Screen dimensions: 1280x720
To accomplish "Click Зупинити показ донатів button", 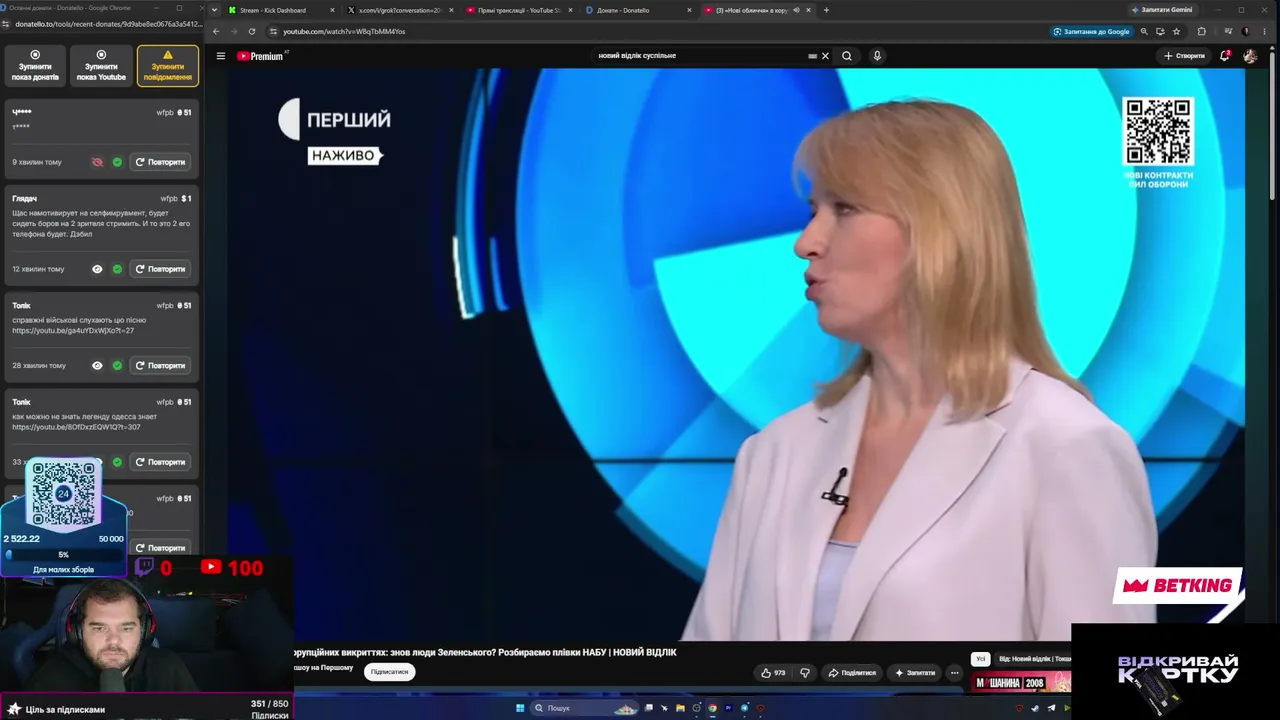I will (x=35, y=66).
